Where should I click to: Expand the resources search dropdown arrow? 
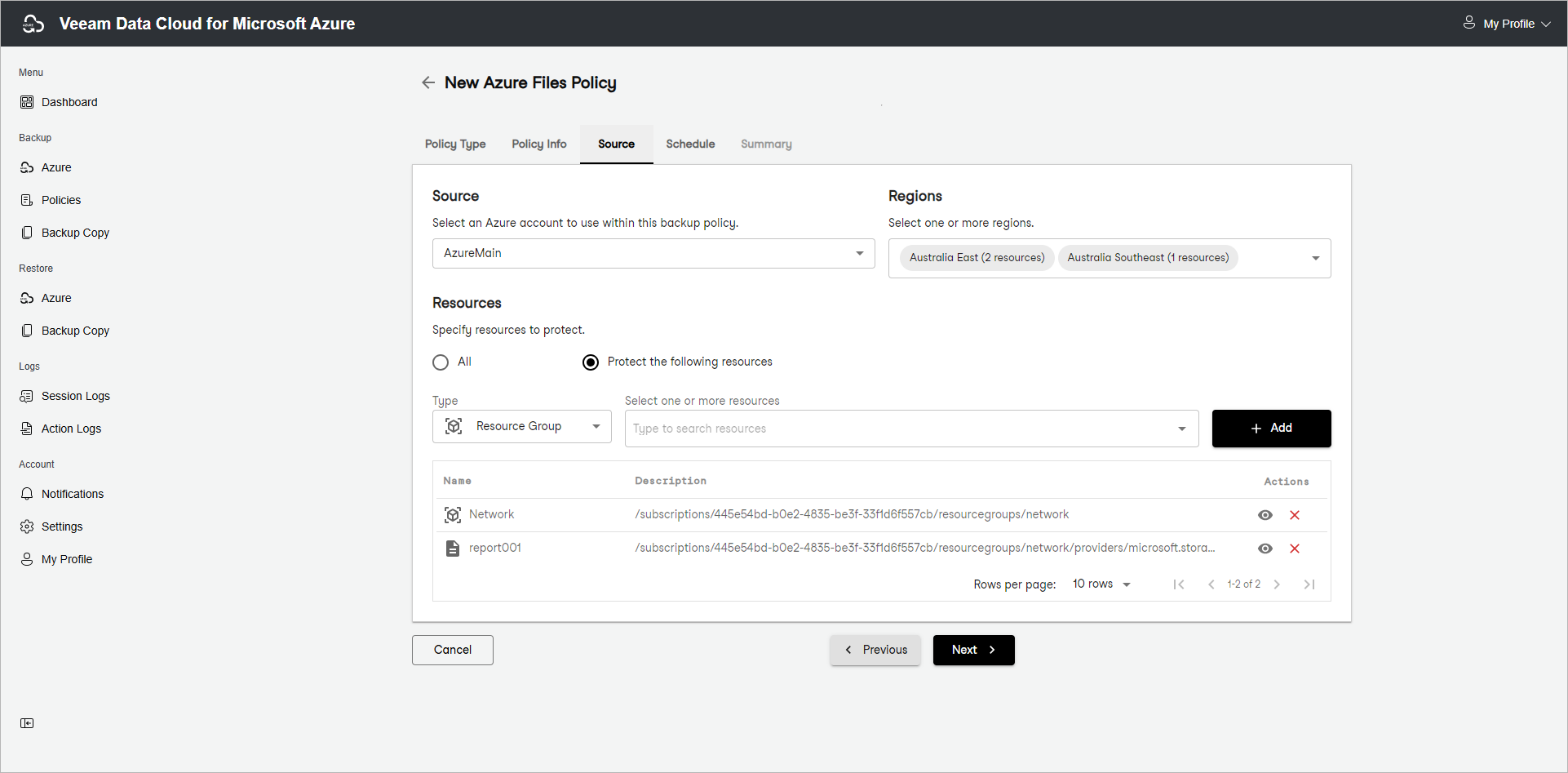pyautogui.click(x=1181, y=429)
